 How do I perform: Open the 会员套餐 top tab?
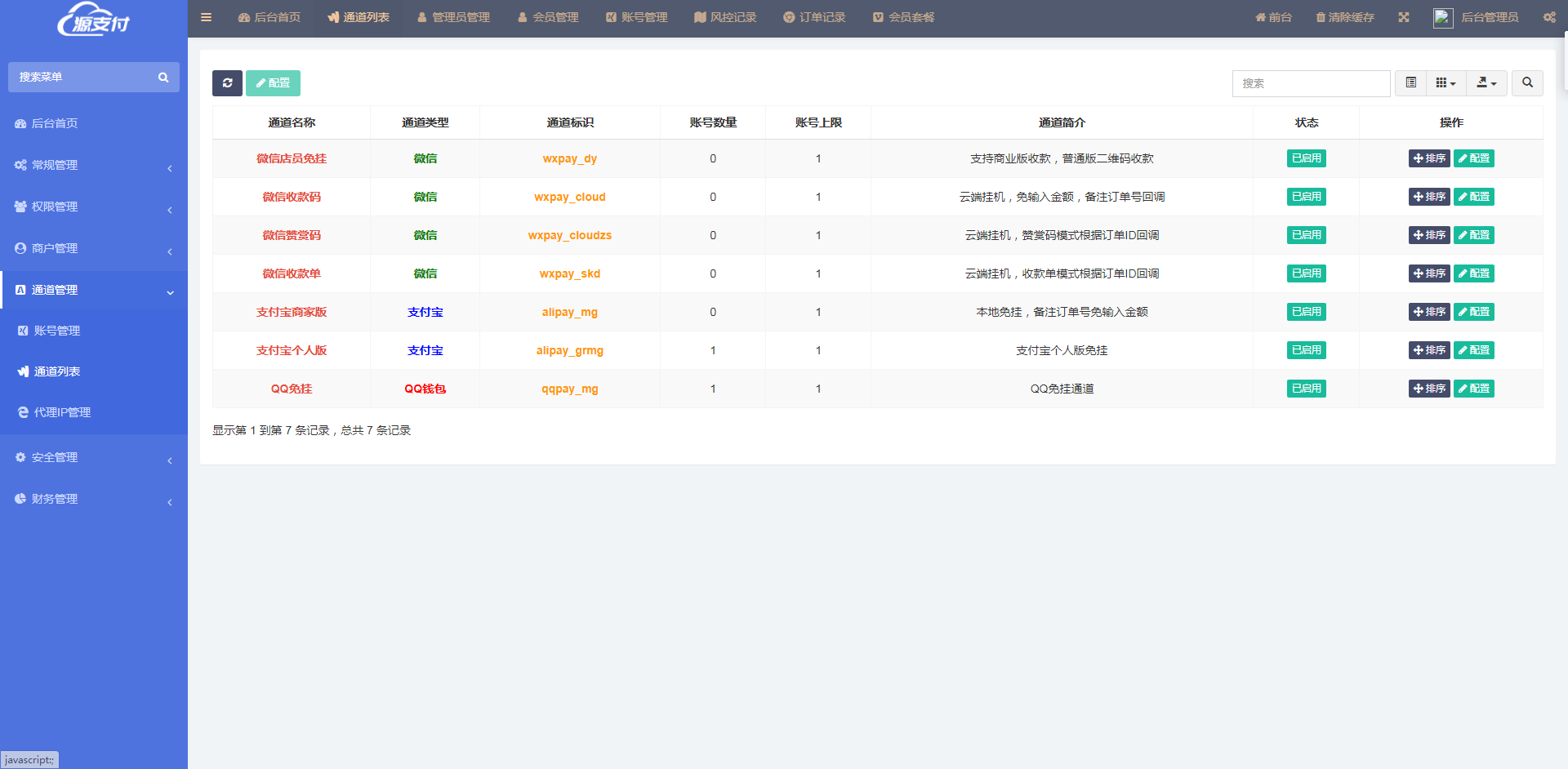click(903, 17)
